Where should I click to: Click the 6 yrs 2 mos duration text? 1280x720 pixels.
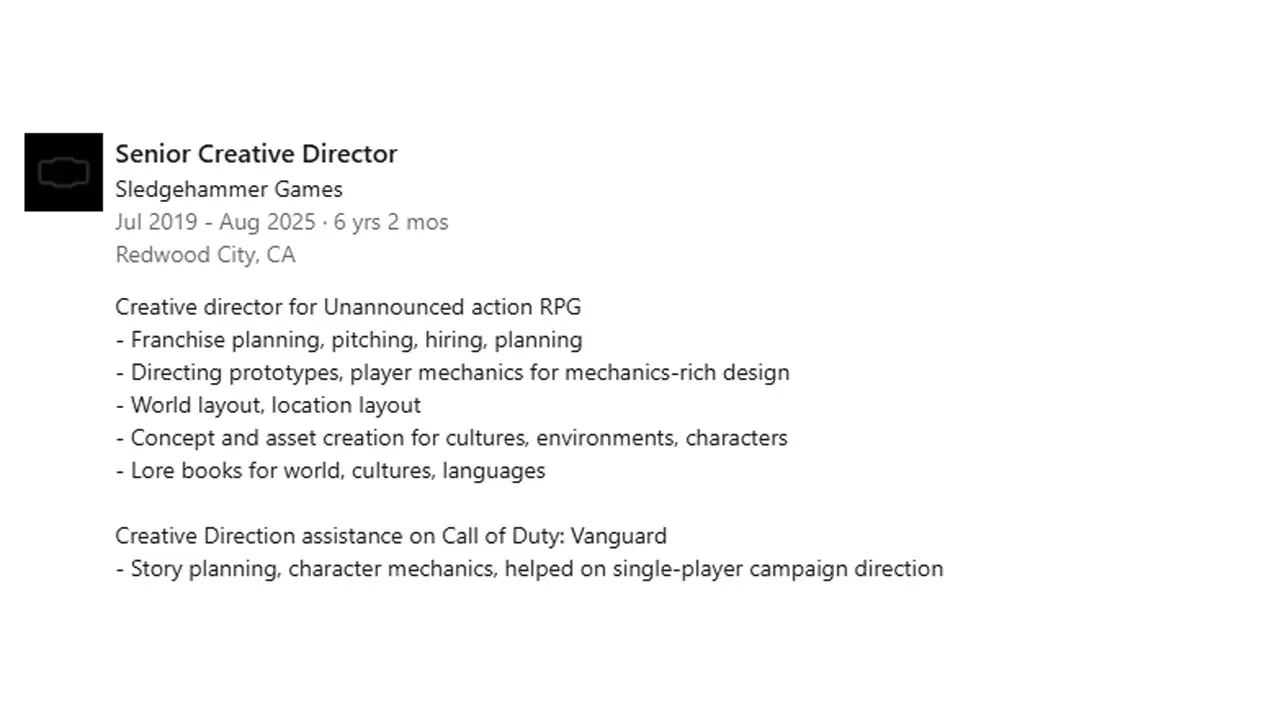391,222
